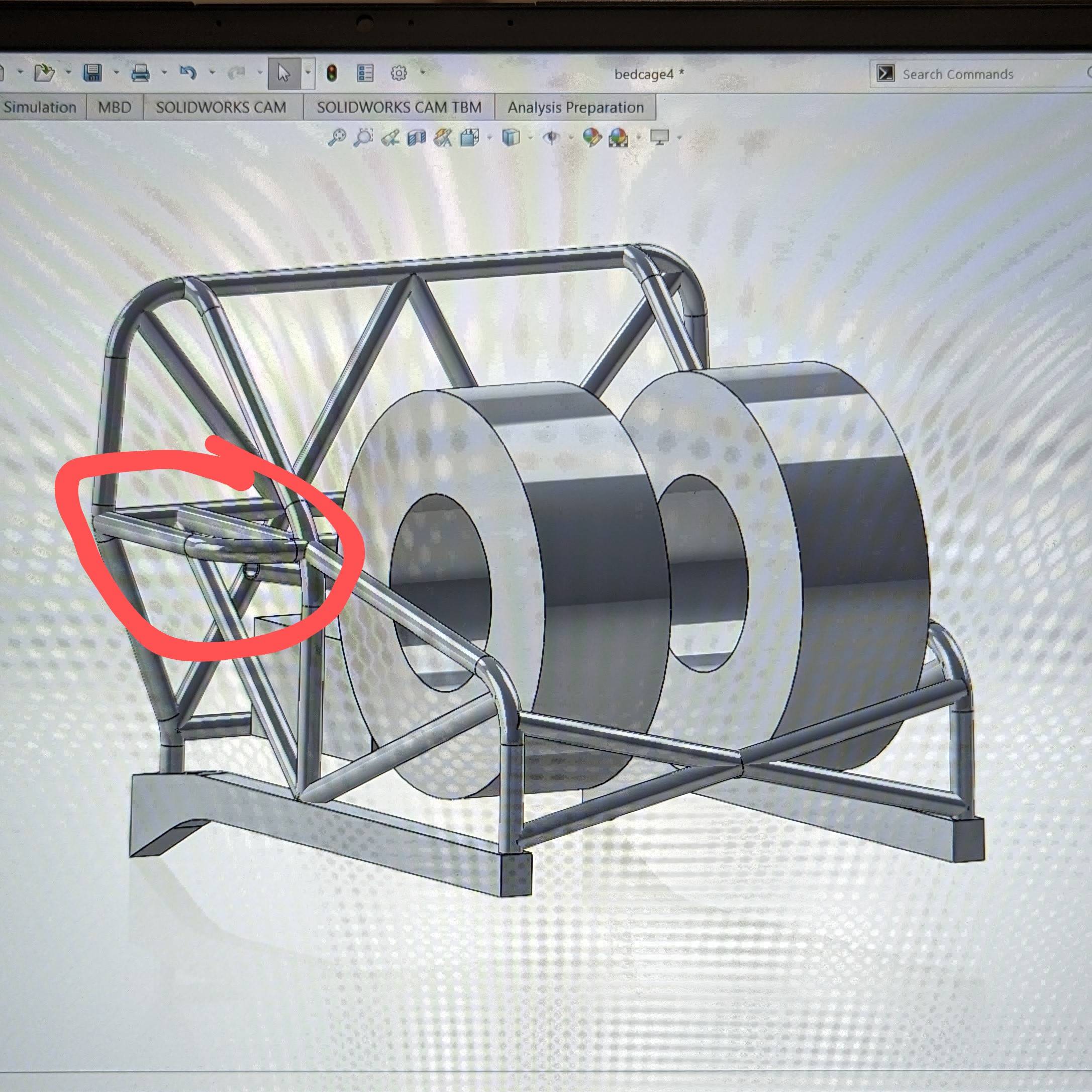Expand the Display Style dropdown arrow
The height and width of the screenshot is (1092, 1092).
[530, 137]
